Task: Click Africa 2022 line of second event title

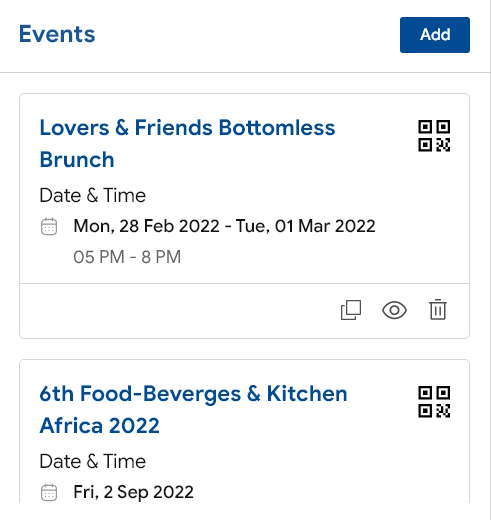Action: [x=100, y=426]
